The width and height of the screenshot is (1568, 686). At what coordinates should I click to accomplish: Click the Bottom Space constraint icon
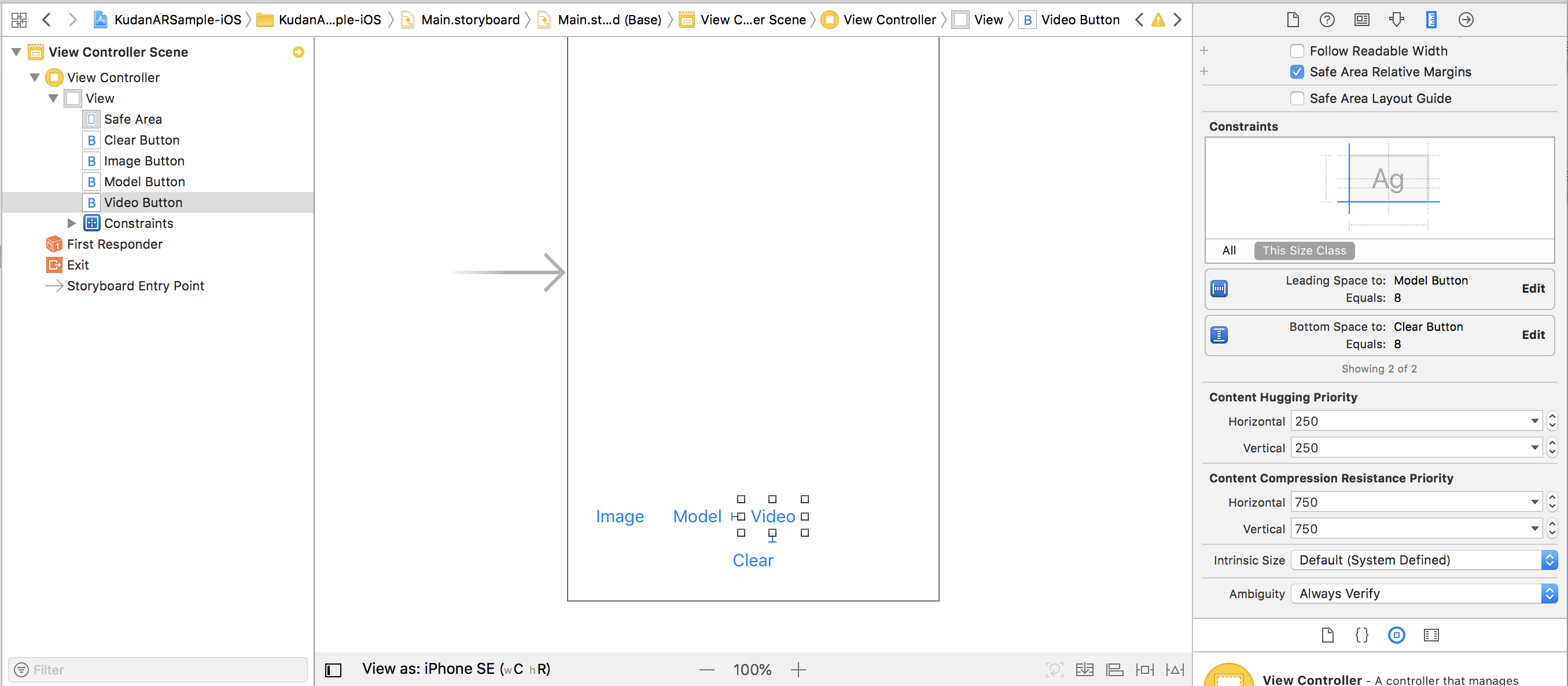tap(1219, 335)
